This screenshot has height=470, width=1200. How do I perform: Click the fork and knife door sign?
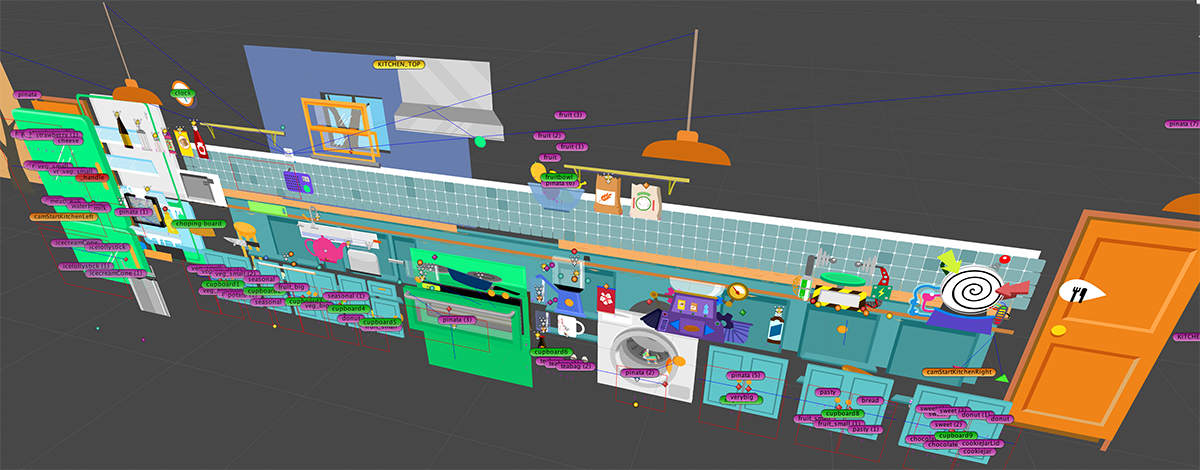pyautogui.click(x=1082, y=292)
